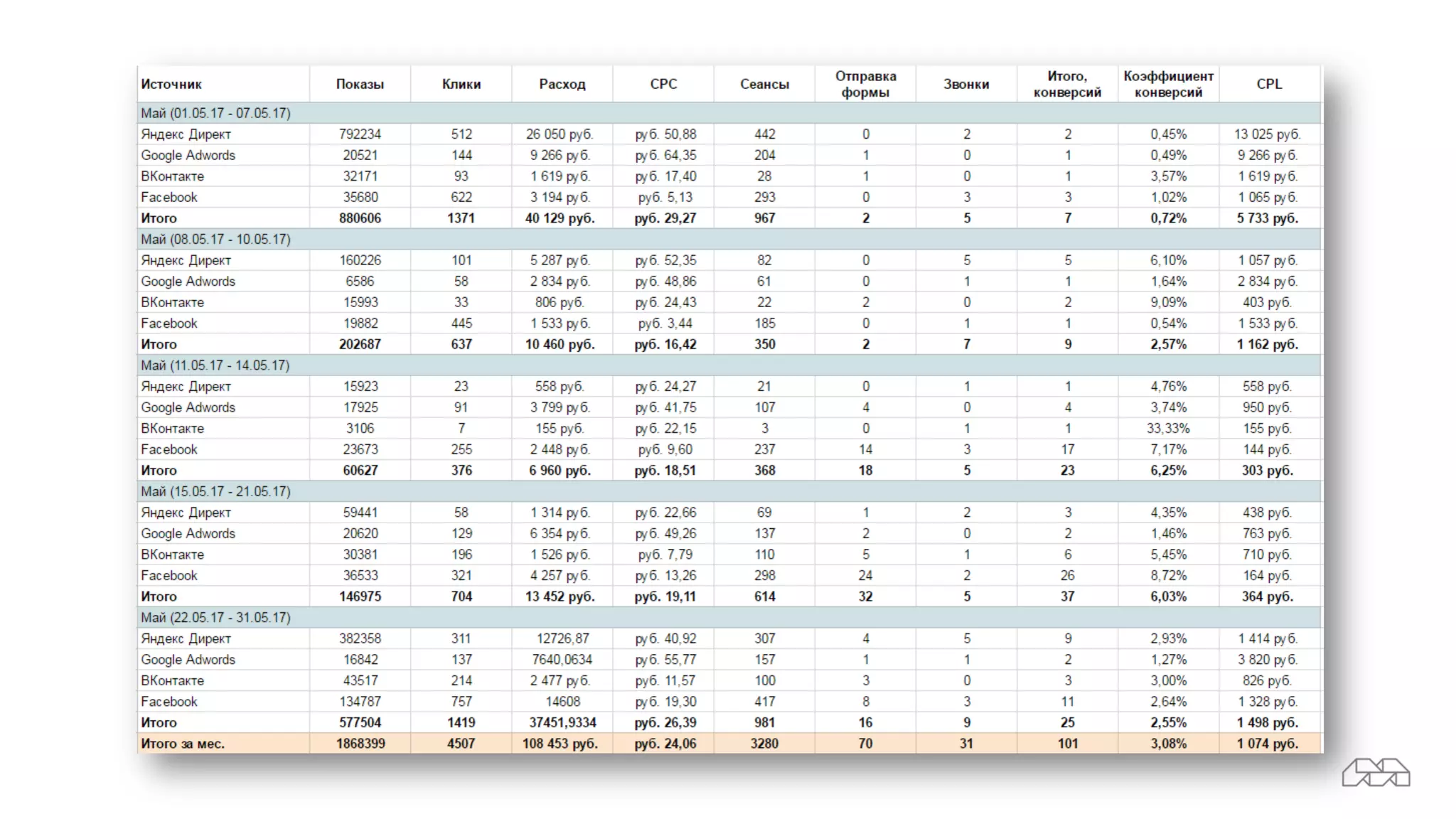
Task: Click the logo icon in bottom-right corner
Action: pyautogui.click(x=1376, y=773)
